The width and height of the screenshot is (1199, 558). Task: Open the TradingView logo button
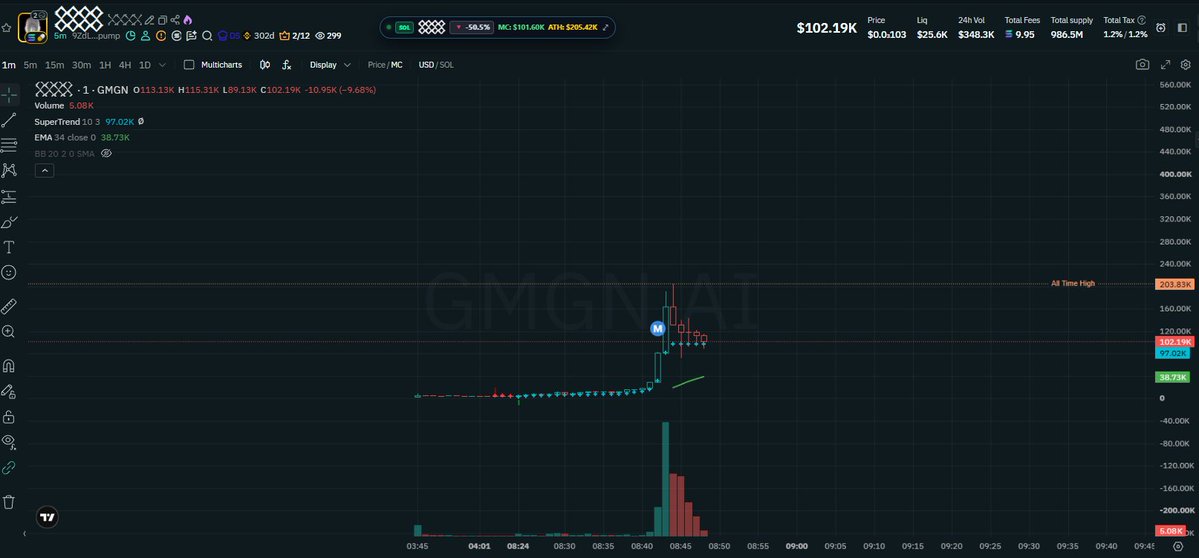pyautogui.click(x=47, y=517)
